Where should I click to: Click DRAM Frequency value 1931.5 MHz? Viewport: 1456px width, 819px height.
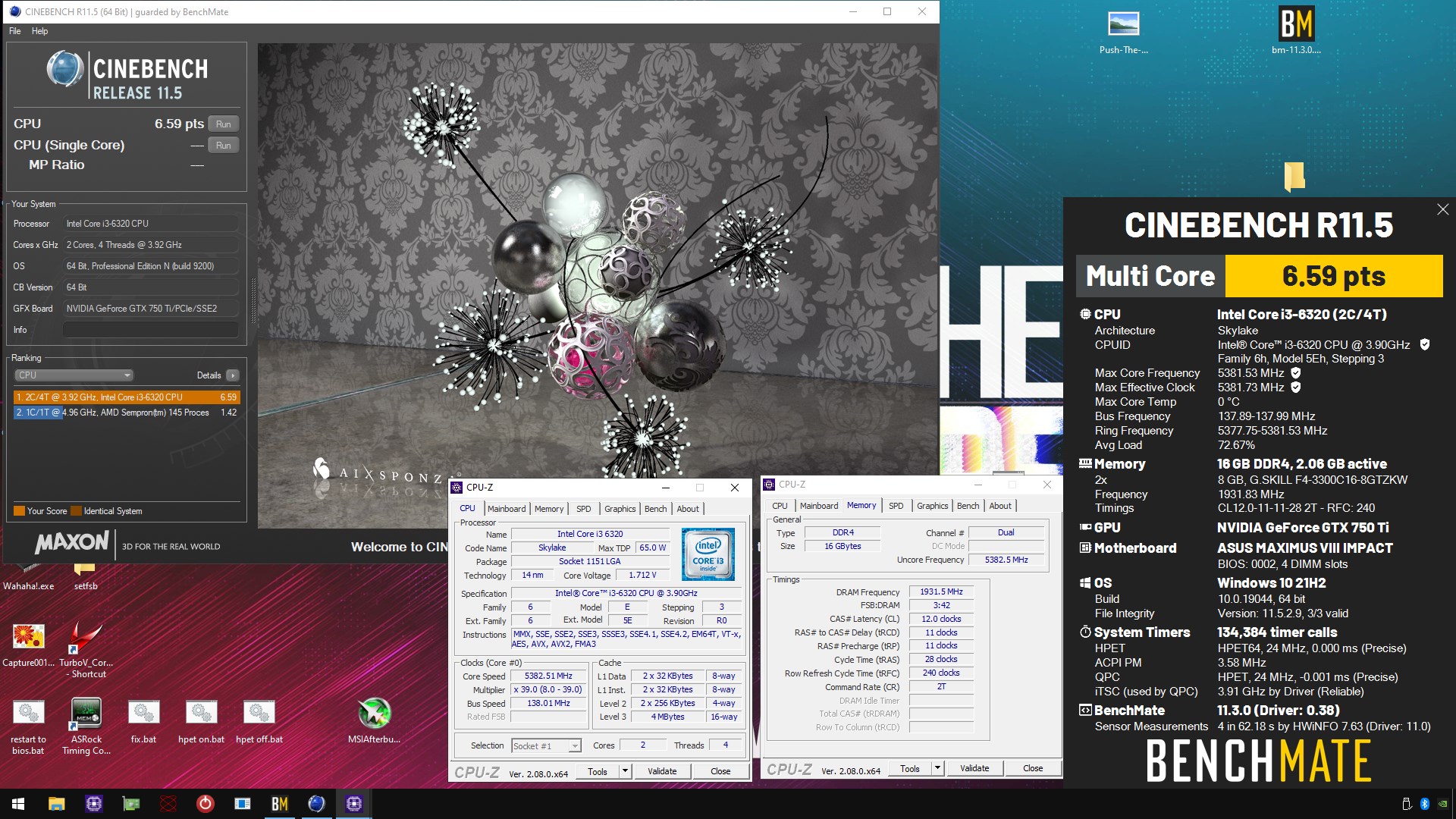[x=941, y=591]
